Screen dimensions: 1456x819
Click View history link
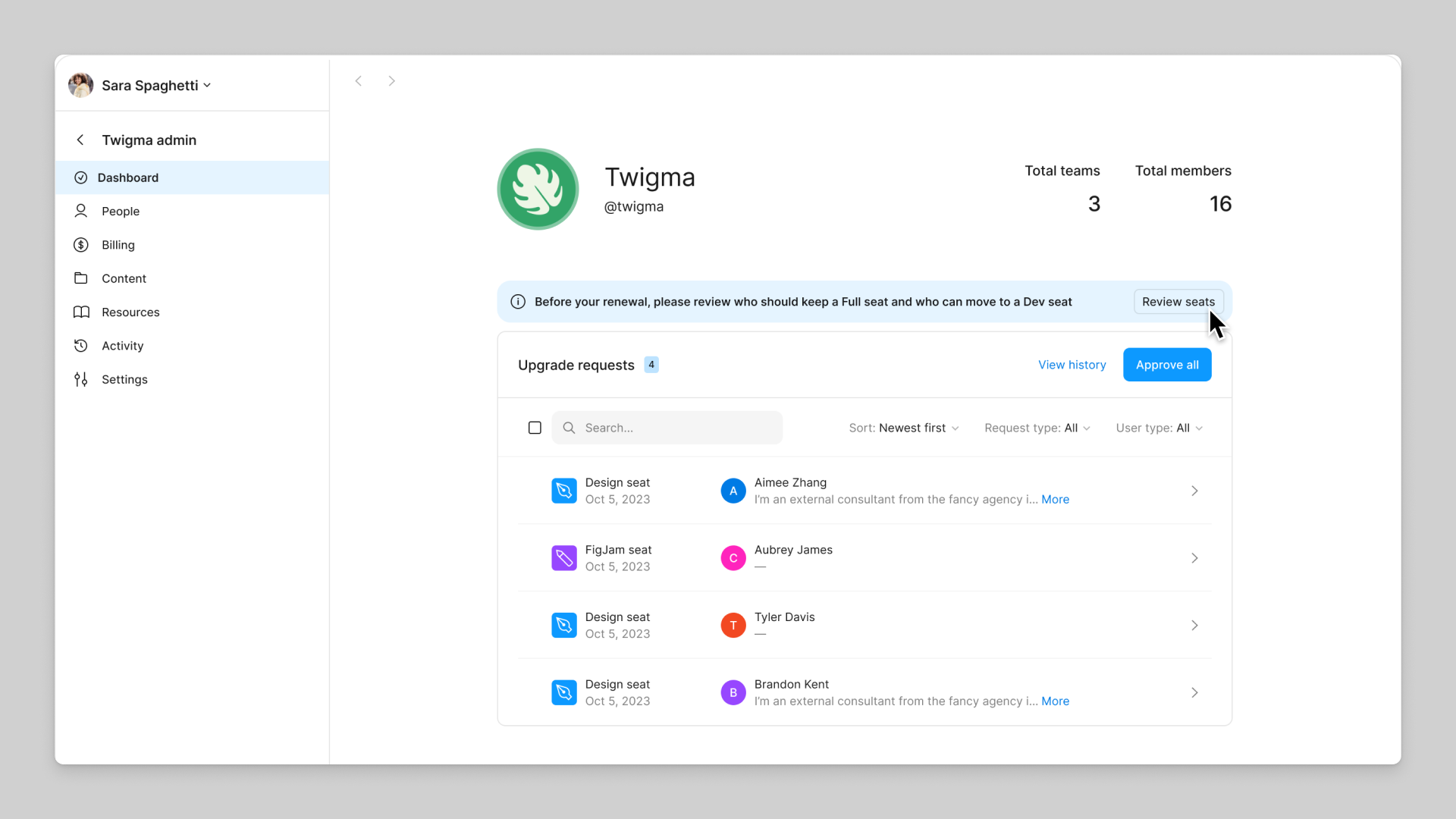[1072, 364]
